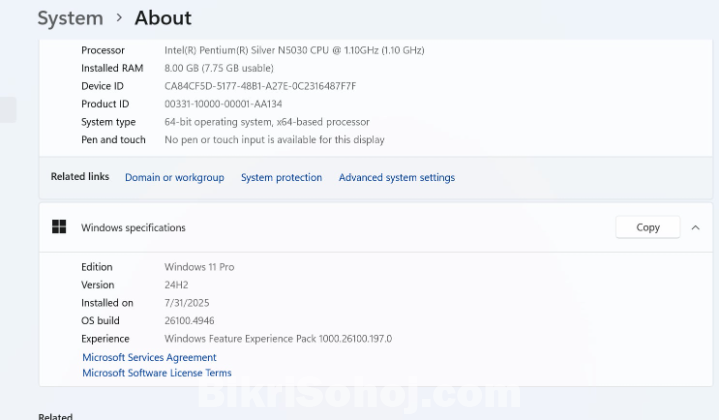This screenshot has height=420, width=719.
Task: Click the Product ID label
Action: pos(105,104)
